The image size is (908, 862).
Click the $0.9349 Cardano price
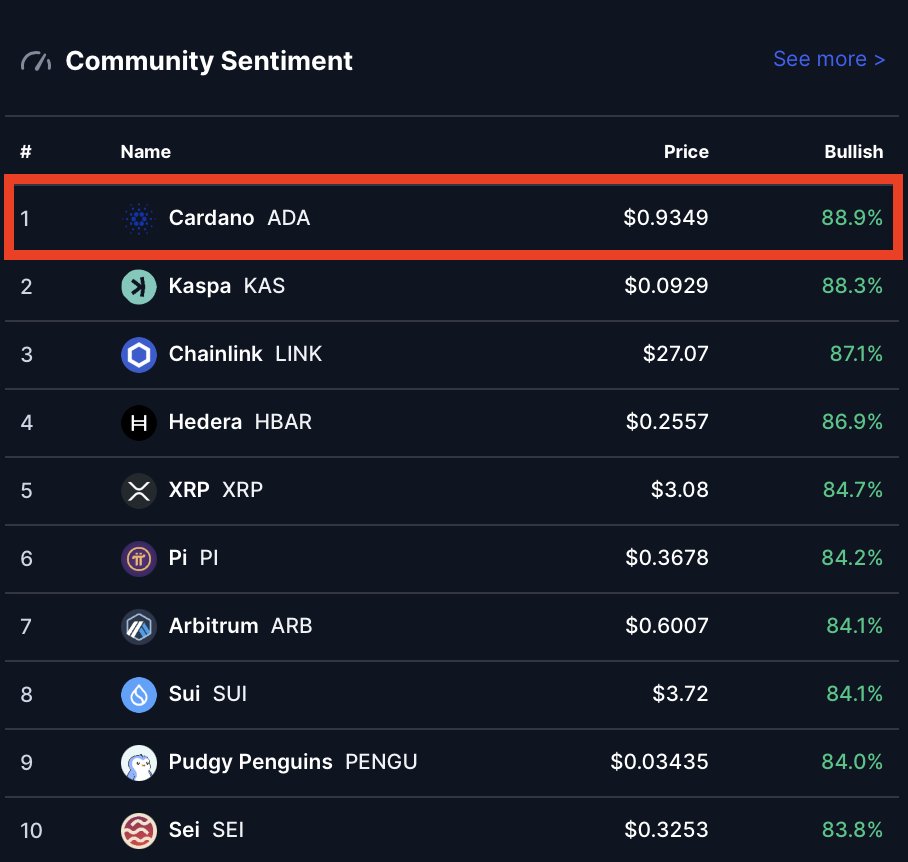pyautogui.click(x=666, y=218)
